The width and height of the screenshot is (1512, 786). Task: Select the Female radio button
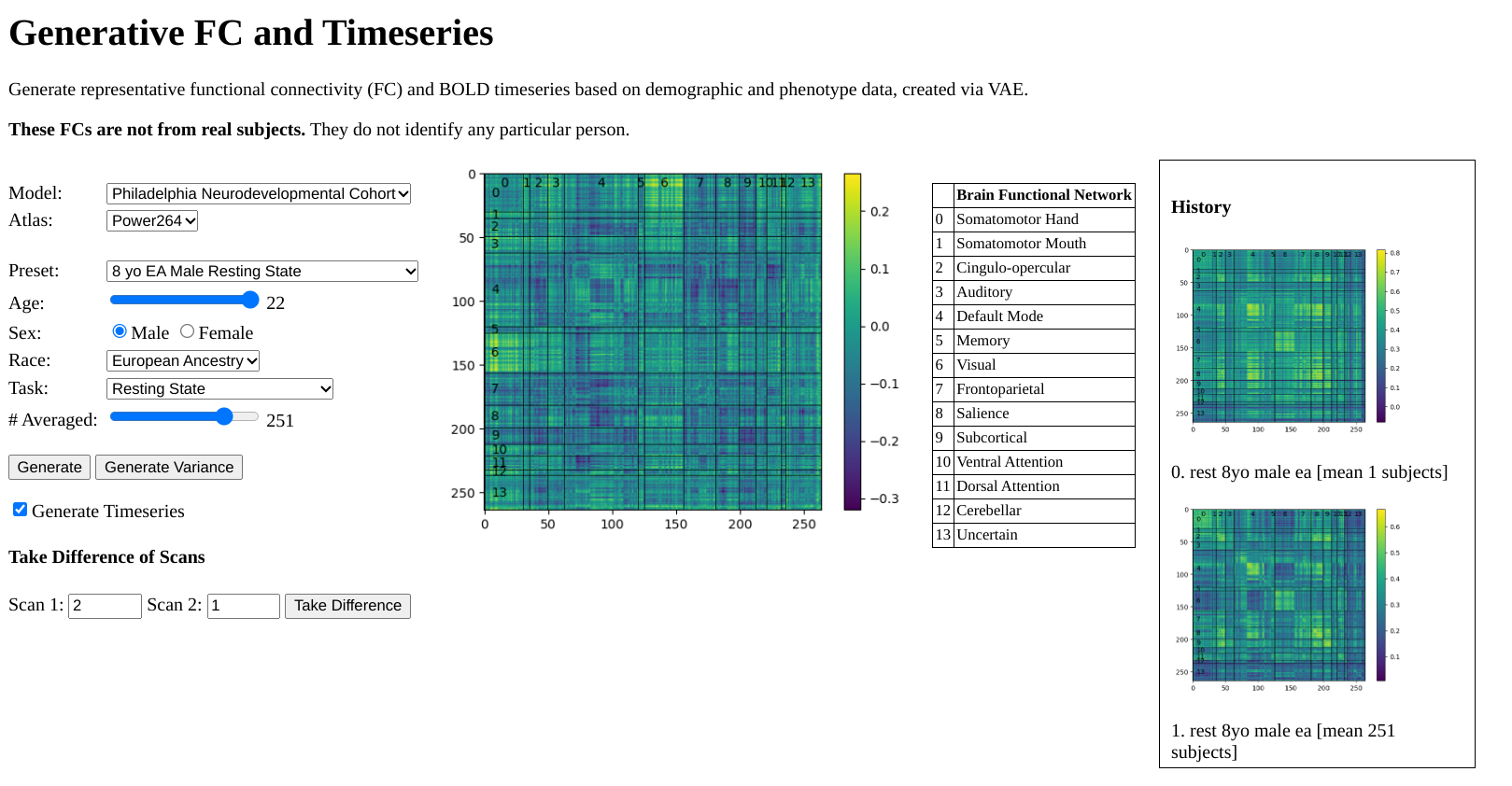click(188, 331)
